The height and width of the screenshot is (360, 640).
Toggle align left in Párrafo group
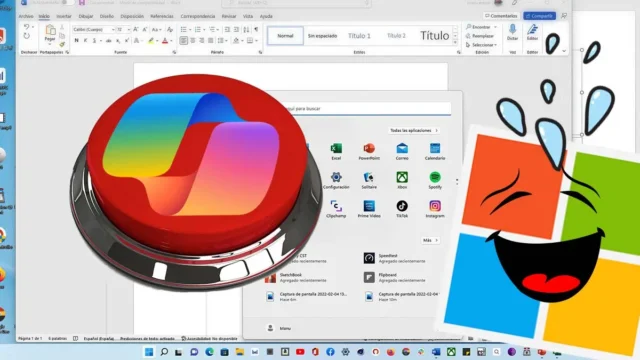pos(184,40)
